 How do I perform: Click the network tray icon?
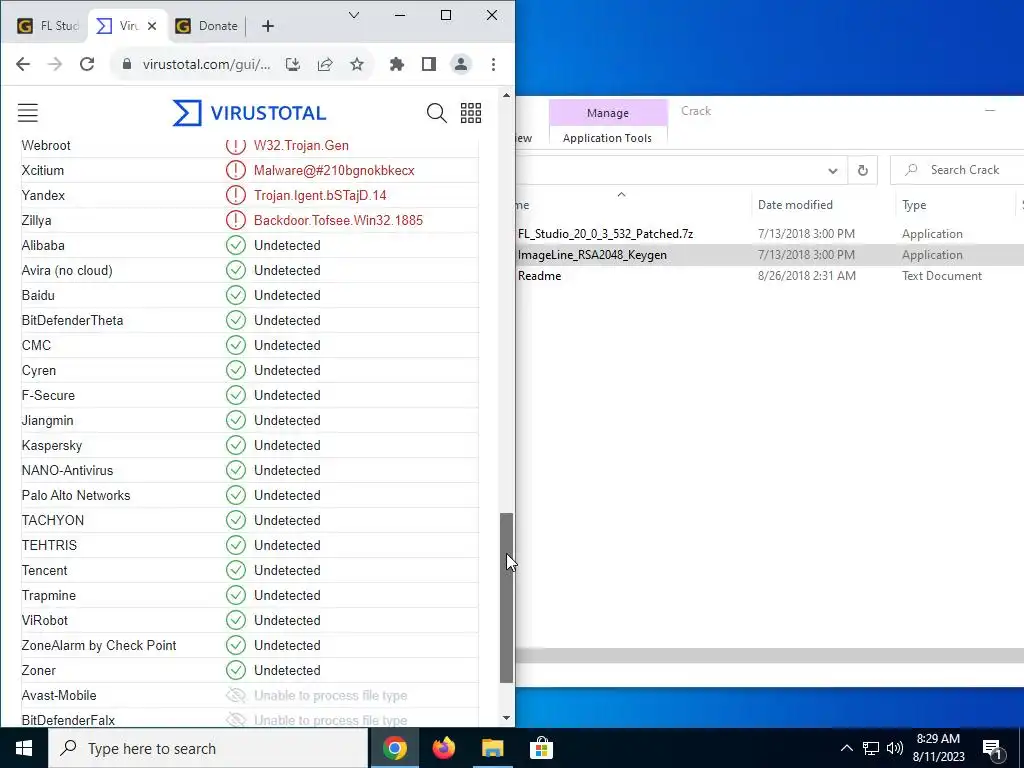tap(871, 748)
